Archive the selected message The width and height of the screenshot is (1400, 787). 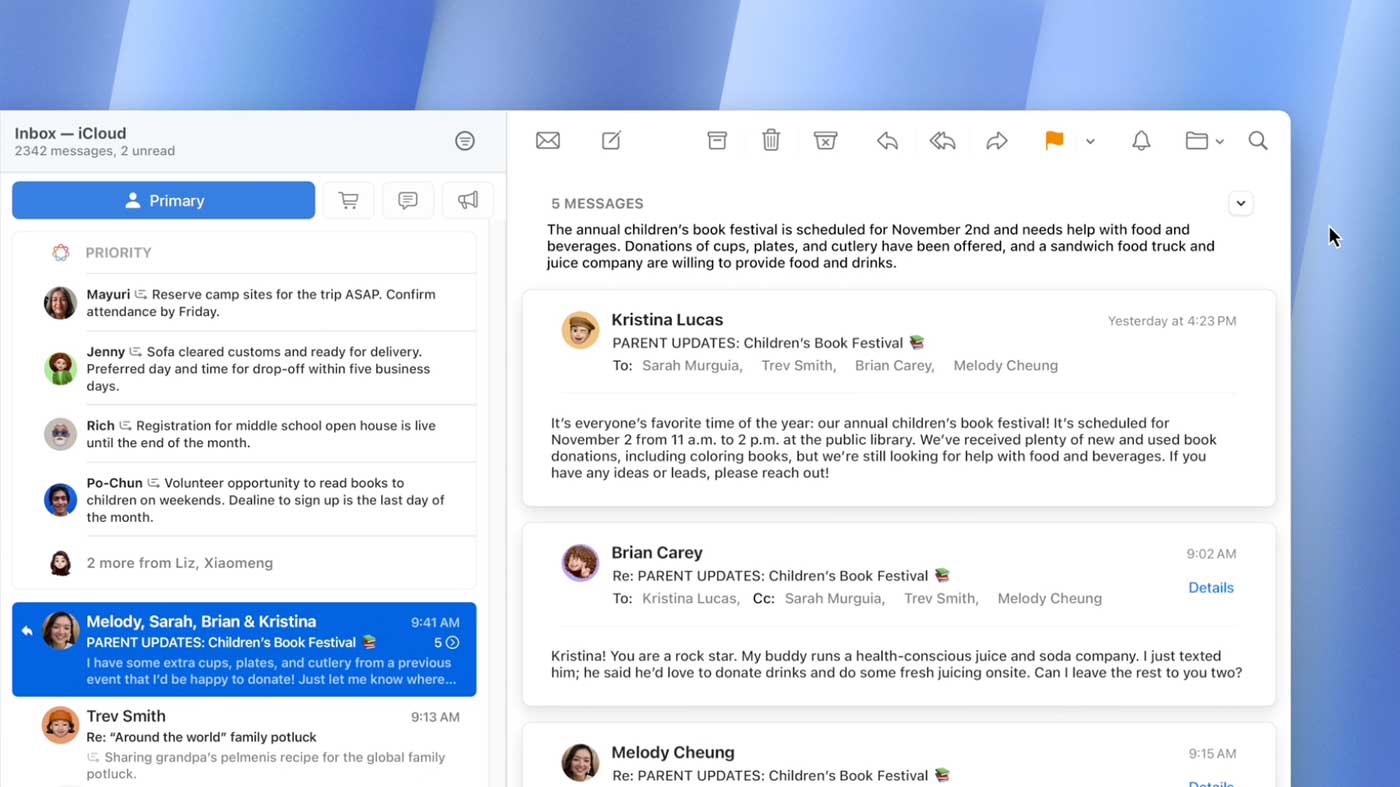tap(717, 141)
